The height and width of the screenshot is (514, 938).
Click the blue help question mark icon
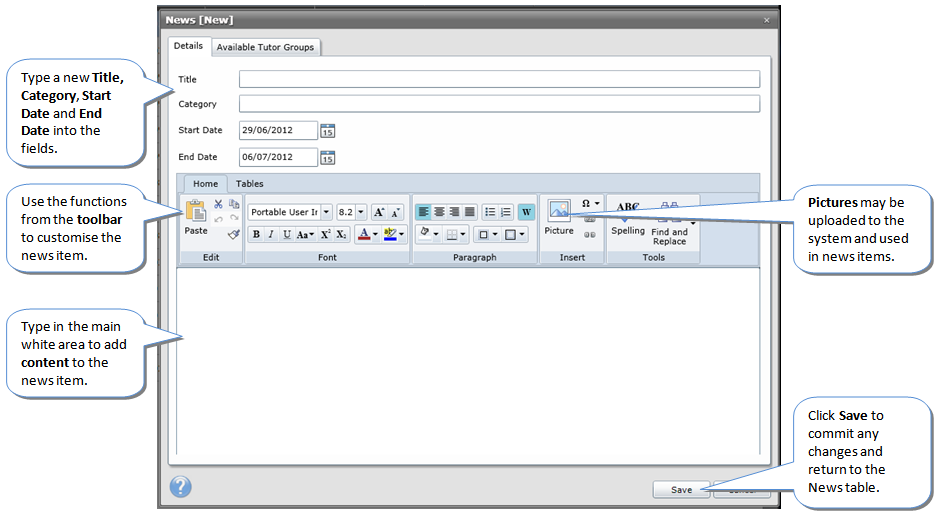tap(181, 487)
